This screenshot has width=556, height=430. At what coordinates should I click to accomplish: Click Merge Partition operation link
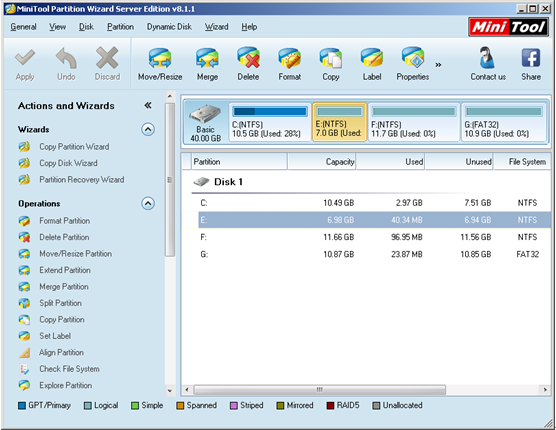point(64,287)
